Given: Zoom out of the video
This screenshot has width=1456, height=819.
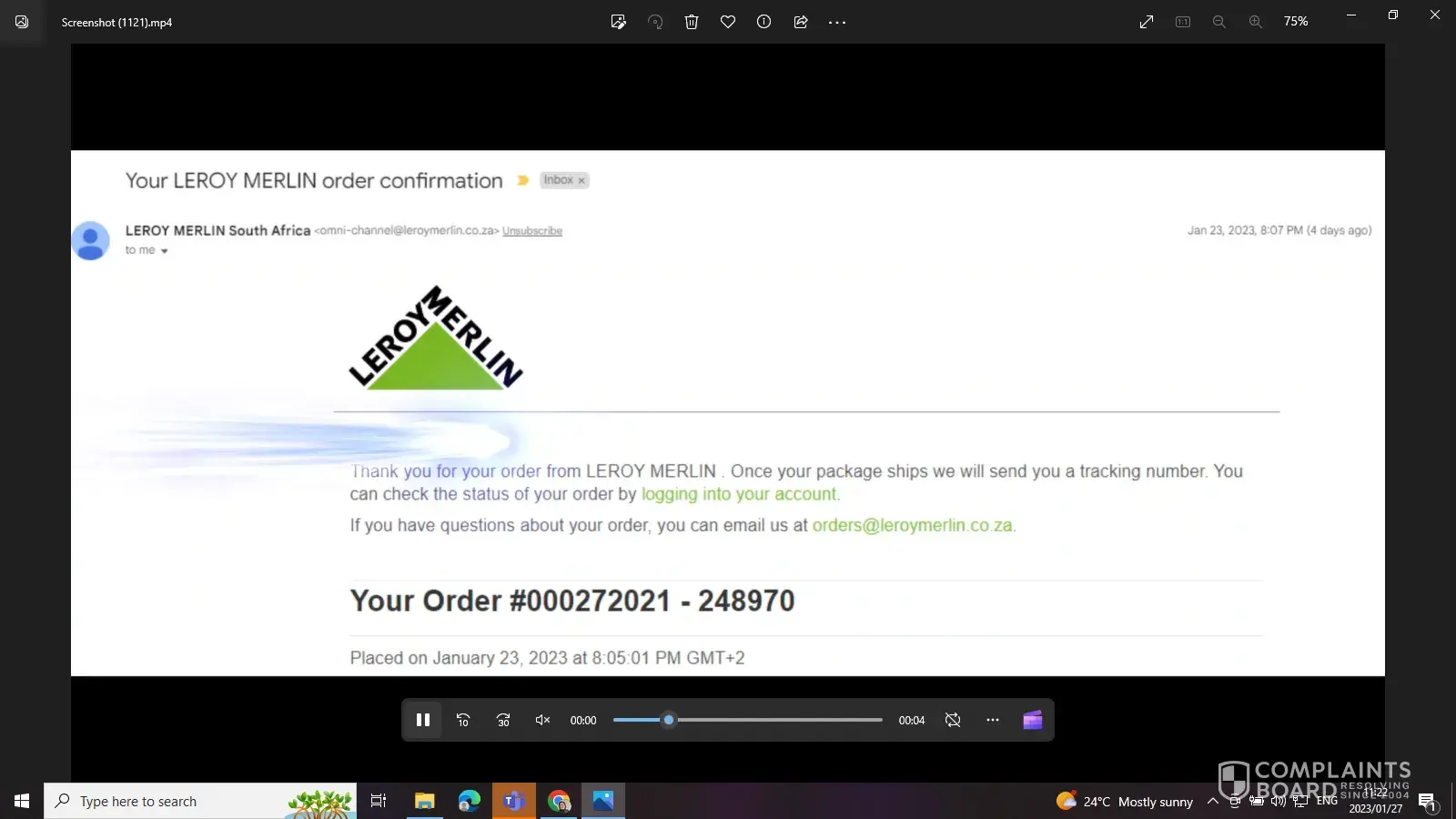Looking at the screenshot, I should click(x=1219, y=22).
